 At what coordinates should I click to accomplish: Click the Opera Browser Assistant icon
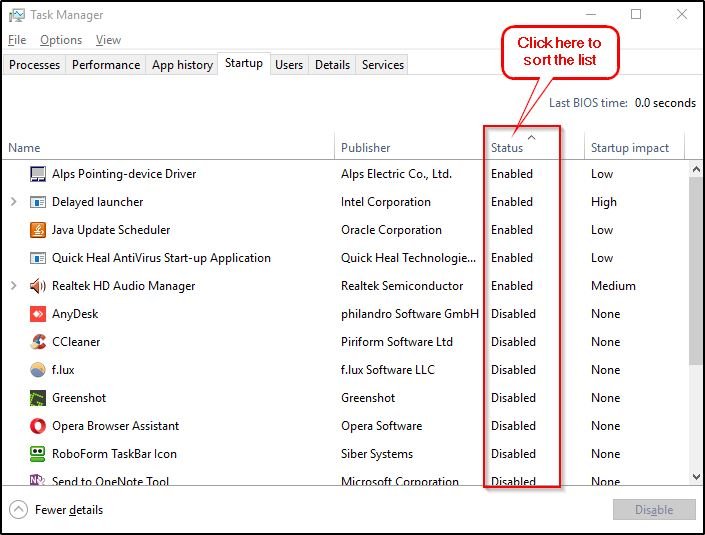[38, 426]
